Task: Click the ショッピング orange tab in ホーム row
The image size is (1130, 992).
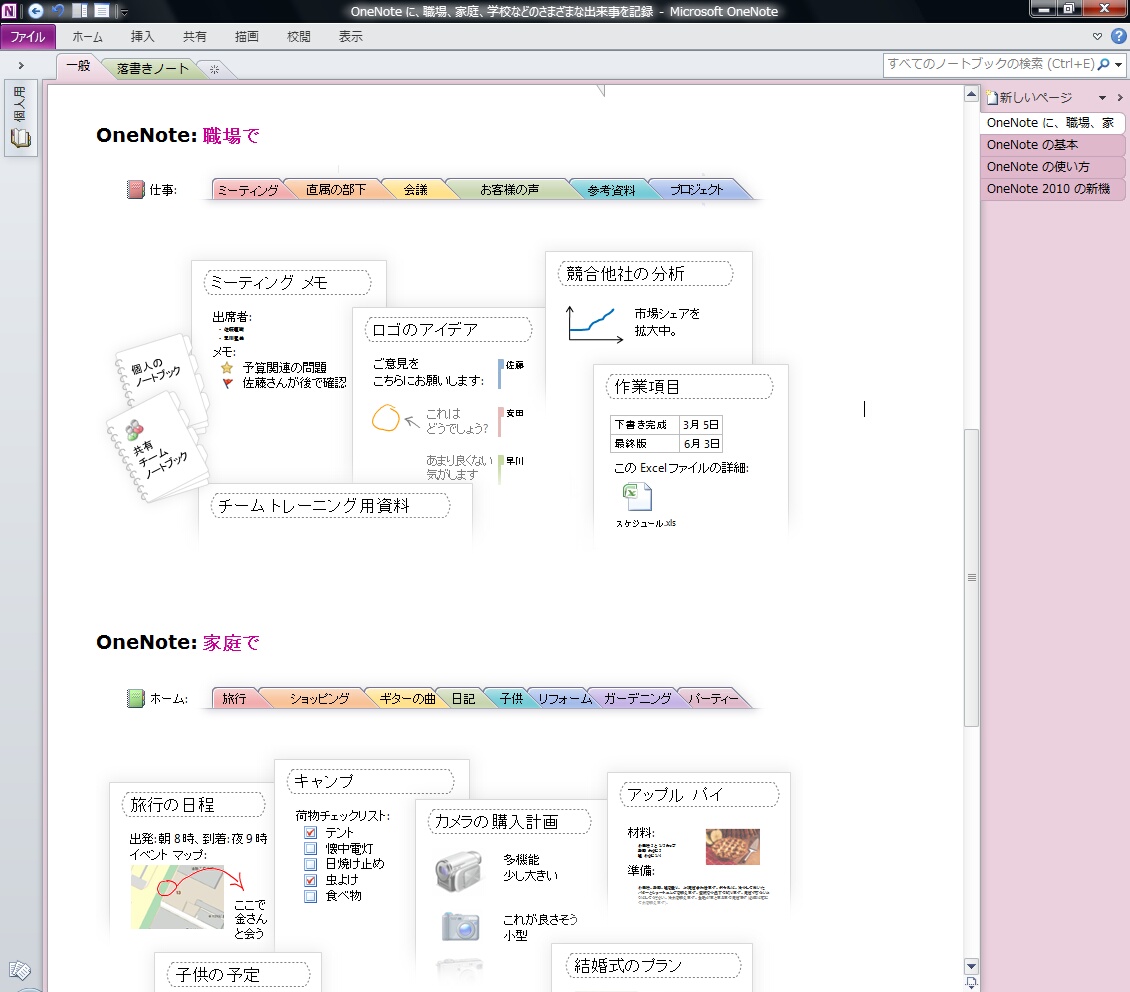Action: (319, 698)
